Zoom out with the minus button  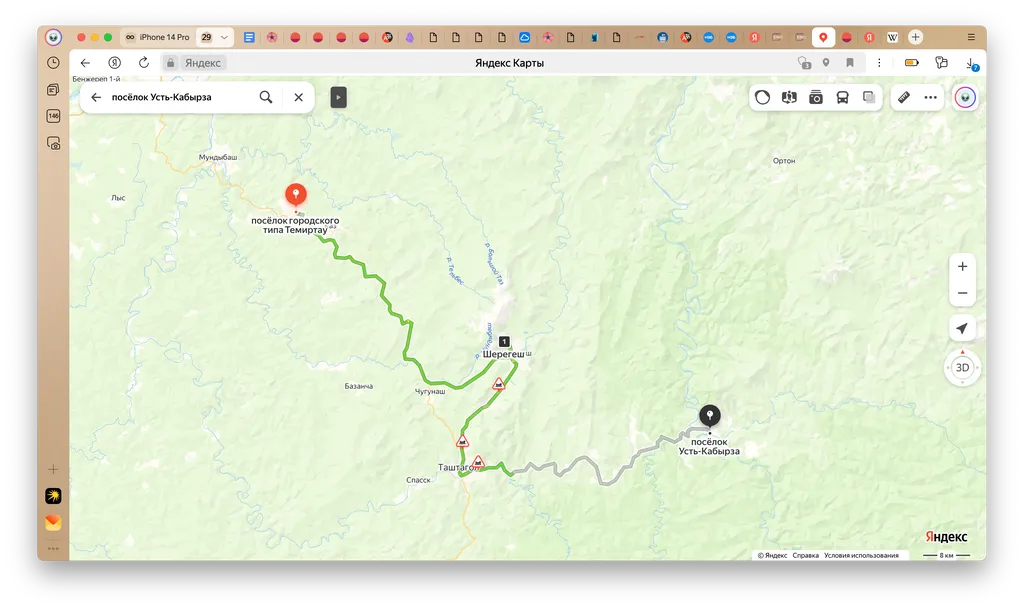(x=962, y=293)
